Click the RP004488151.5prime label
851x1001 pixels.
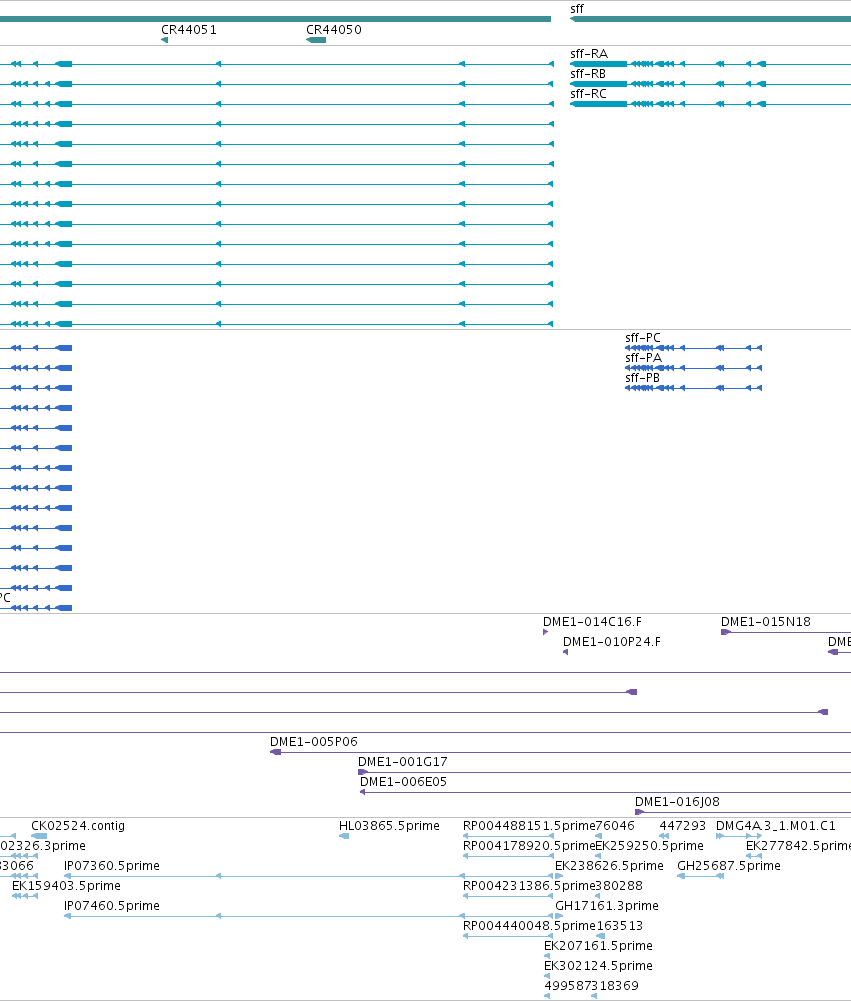tap(529, 826)
